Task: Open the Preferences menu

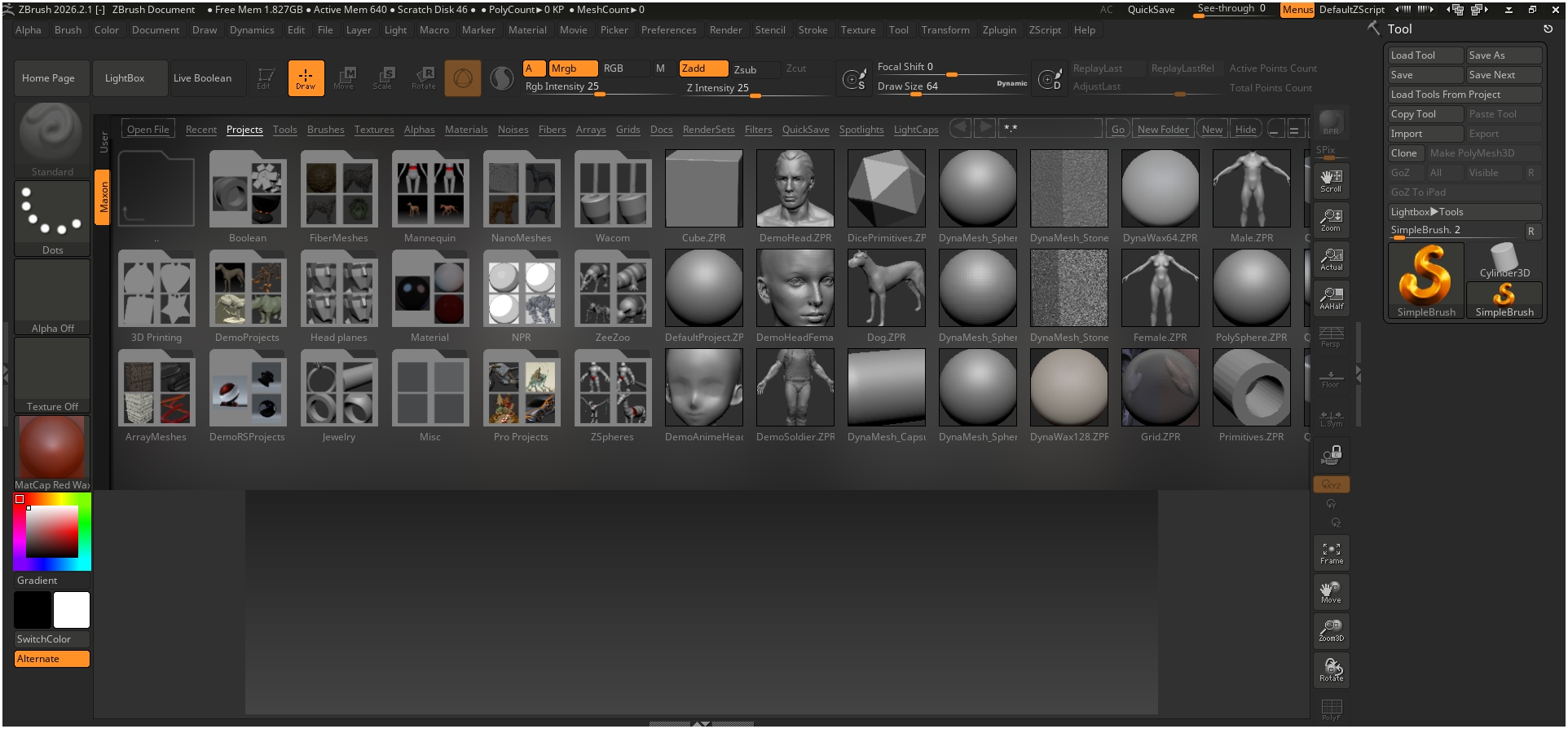Action: click(669, 30)
